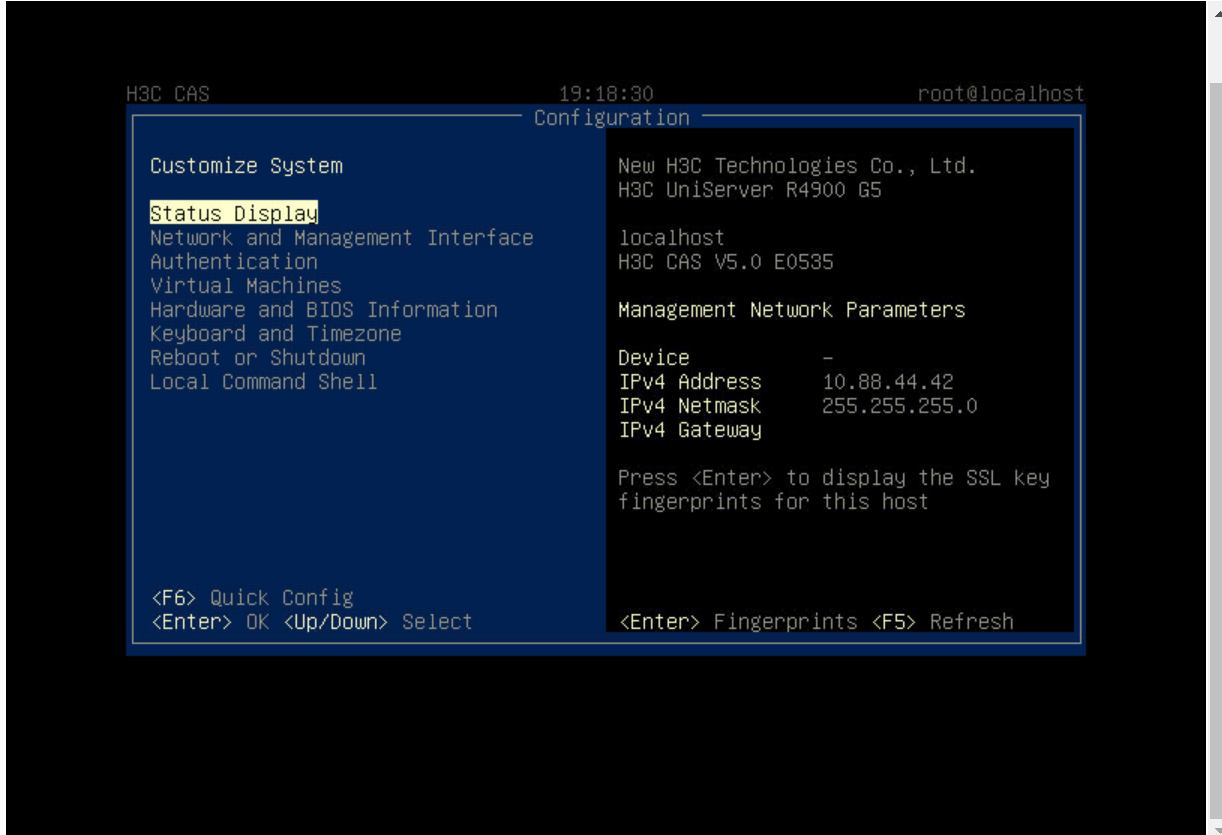Click the SSL key fingerprints prompt text
The height and width of the screenshot is (835, 1222).
click(834, 490)
